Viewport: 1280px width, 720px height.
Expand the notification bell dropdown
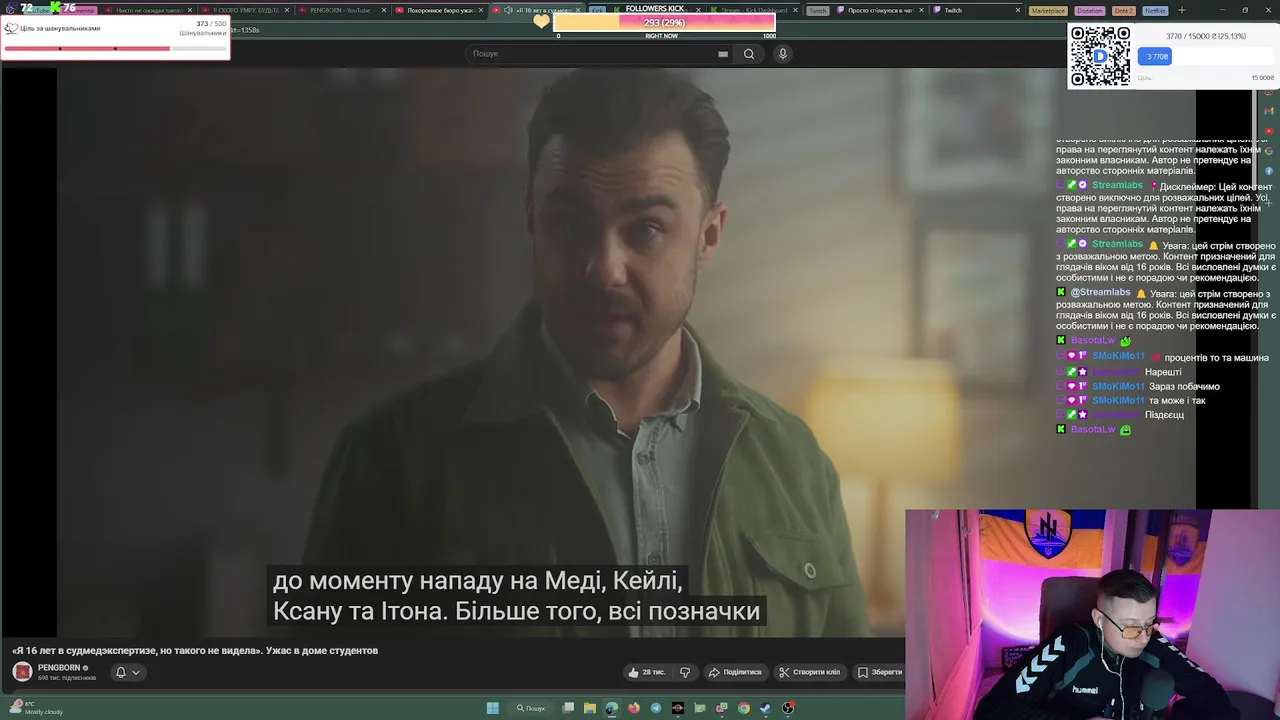[127, 672]
